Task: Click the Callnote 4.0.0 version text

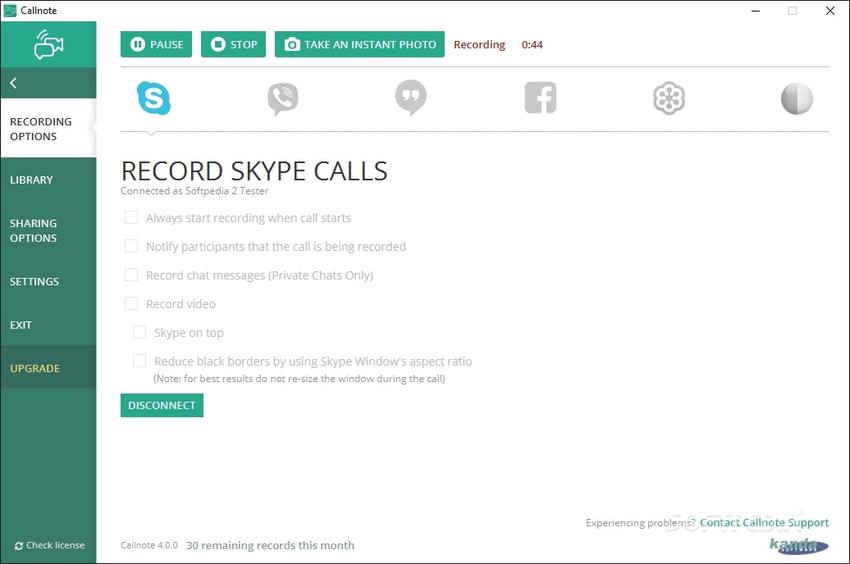Action: click(x=149, y=545)
